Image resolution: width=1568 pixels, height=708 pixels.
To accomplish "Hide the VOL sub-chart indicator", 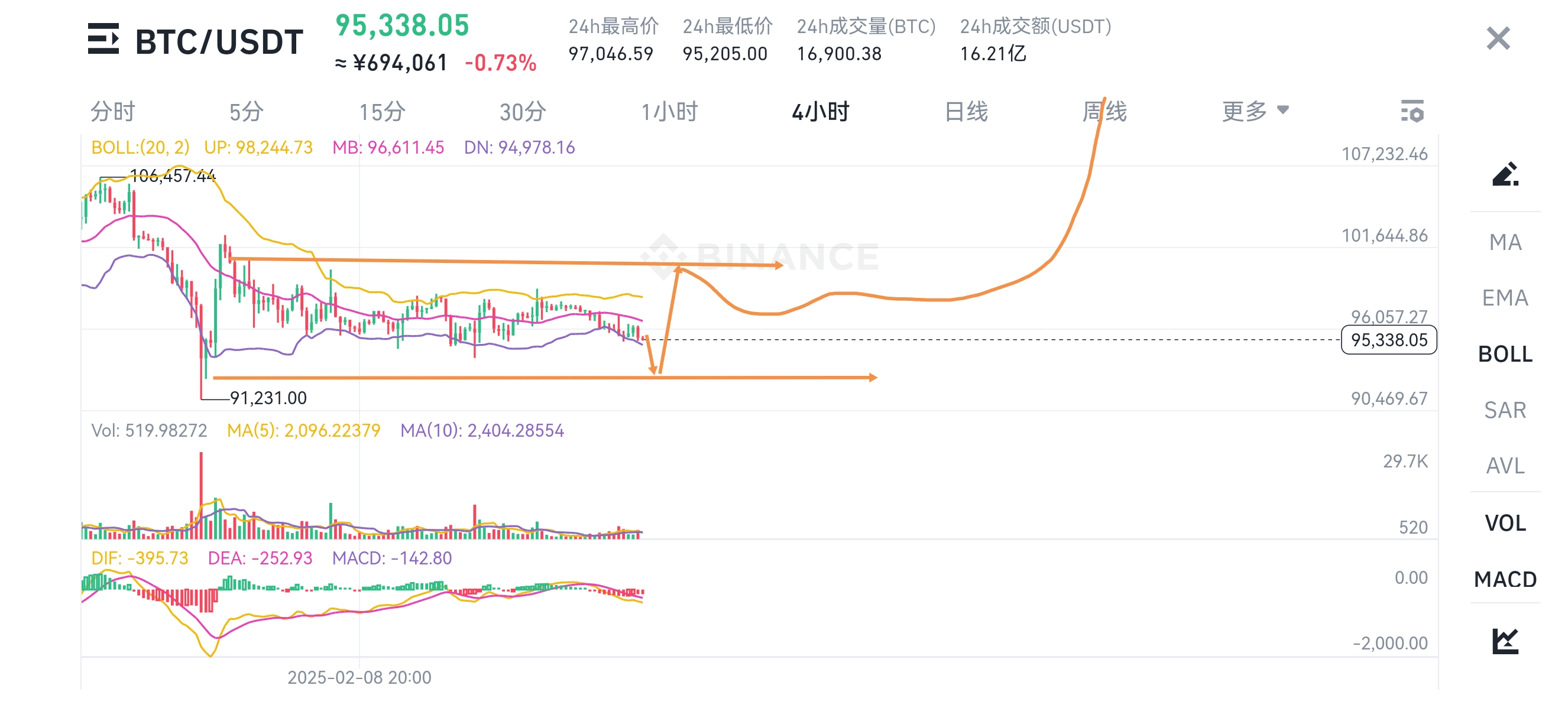I will coord(1505,523).
